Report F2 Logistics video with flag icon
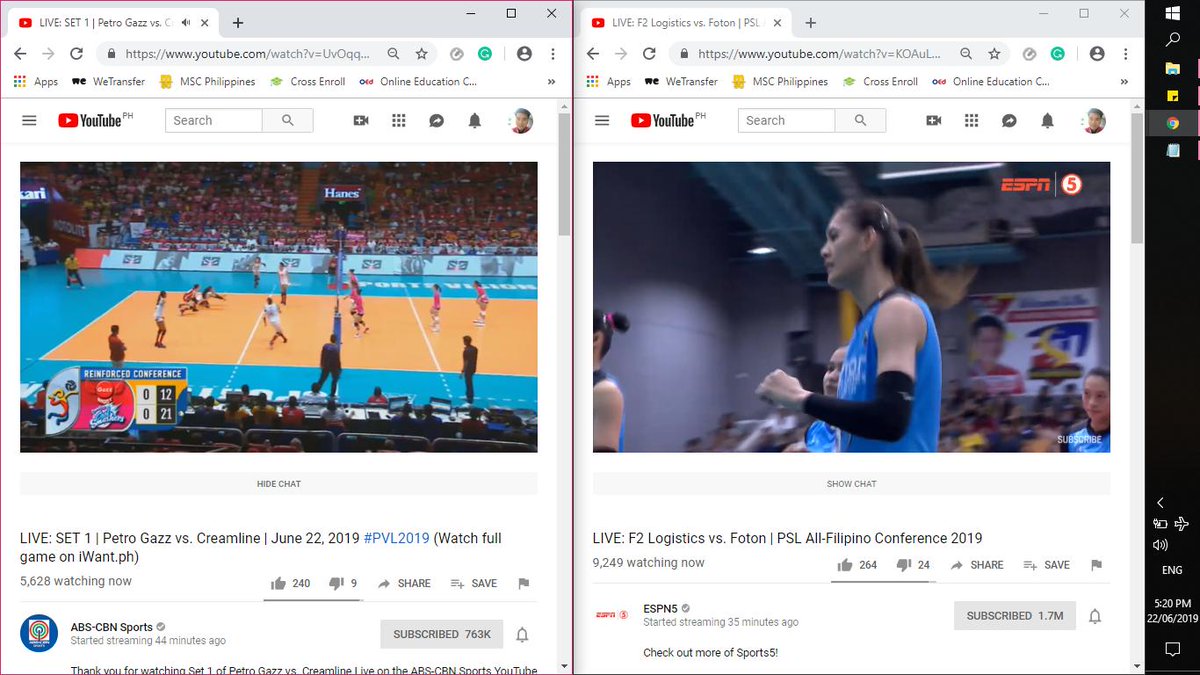 click(x=1096, y=565)
